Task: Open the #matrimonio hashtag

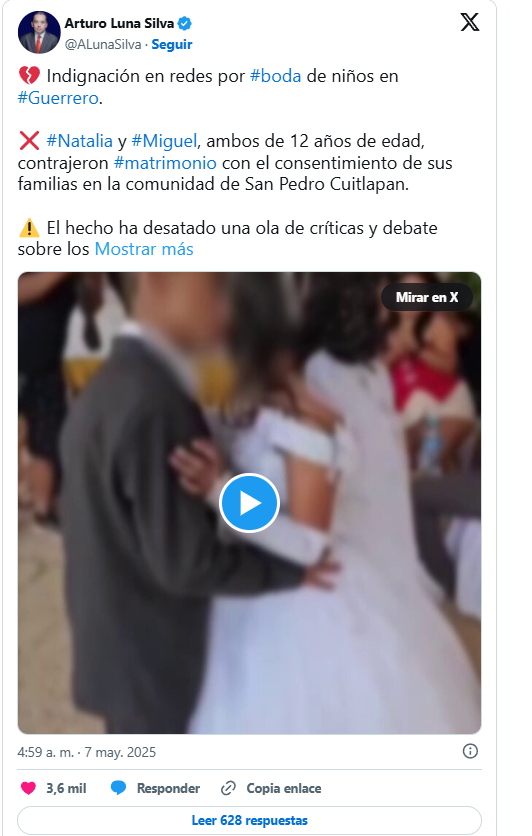Action: 165,163
